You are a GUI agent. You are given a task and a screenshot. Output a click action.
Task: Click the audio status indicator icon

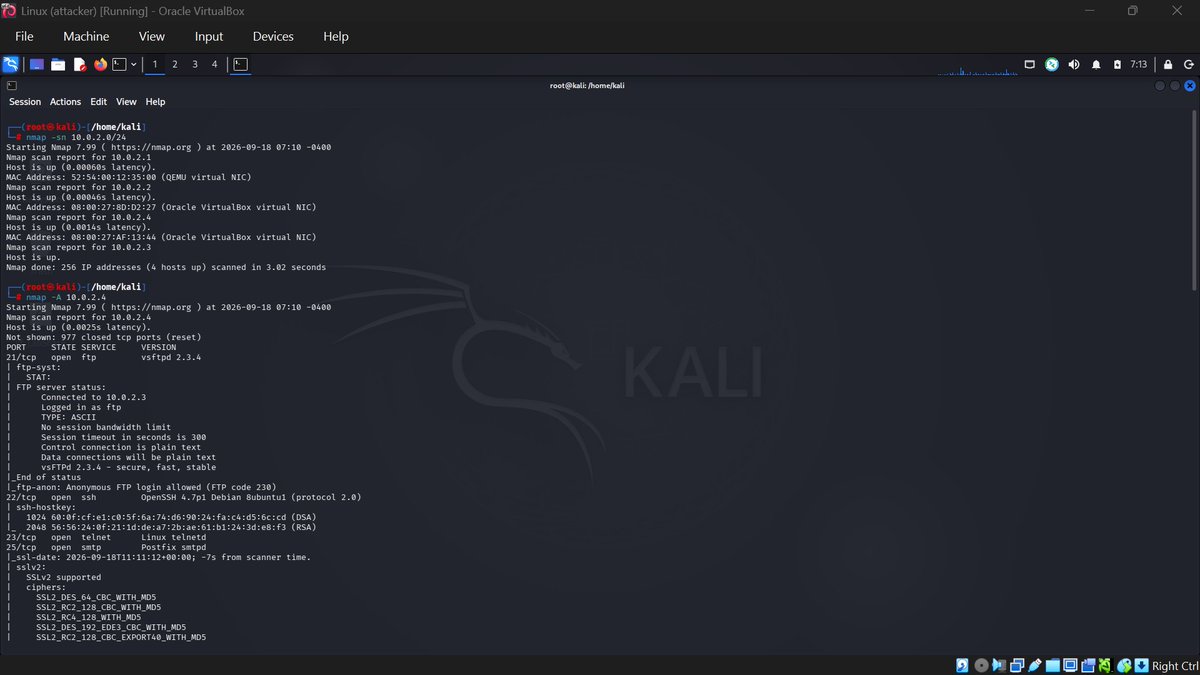(x=999, y=666)
